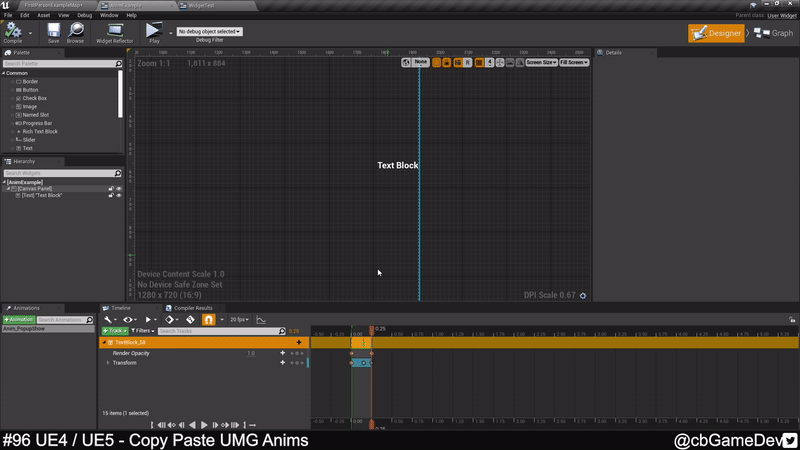Open the Help menu
This screenshot has height=450, width=800.
pyautogui.click(x=131, y=15)
